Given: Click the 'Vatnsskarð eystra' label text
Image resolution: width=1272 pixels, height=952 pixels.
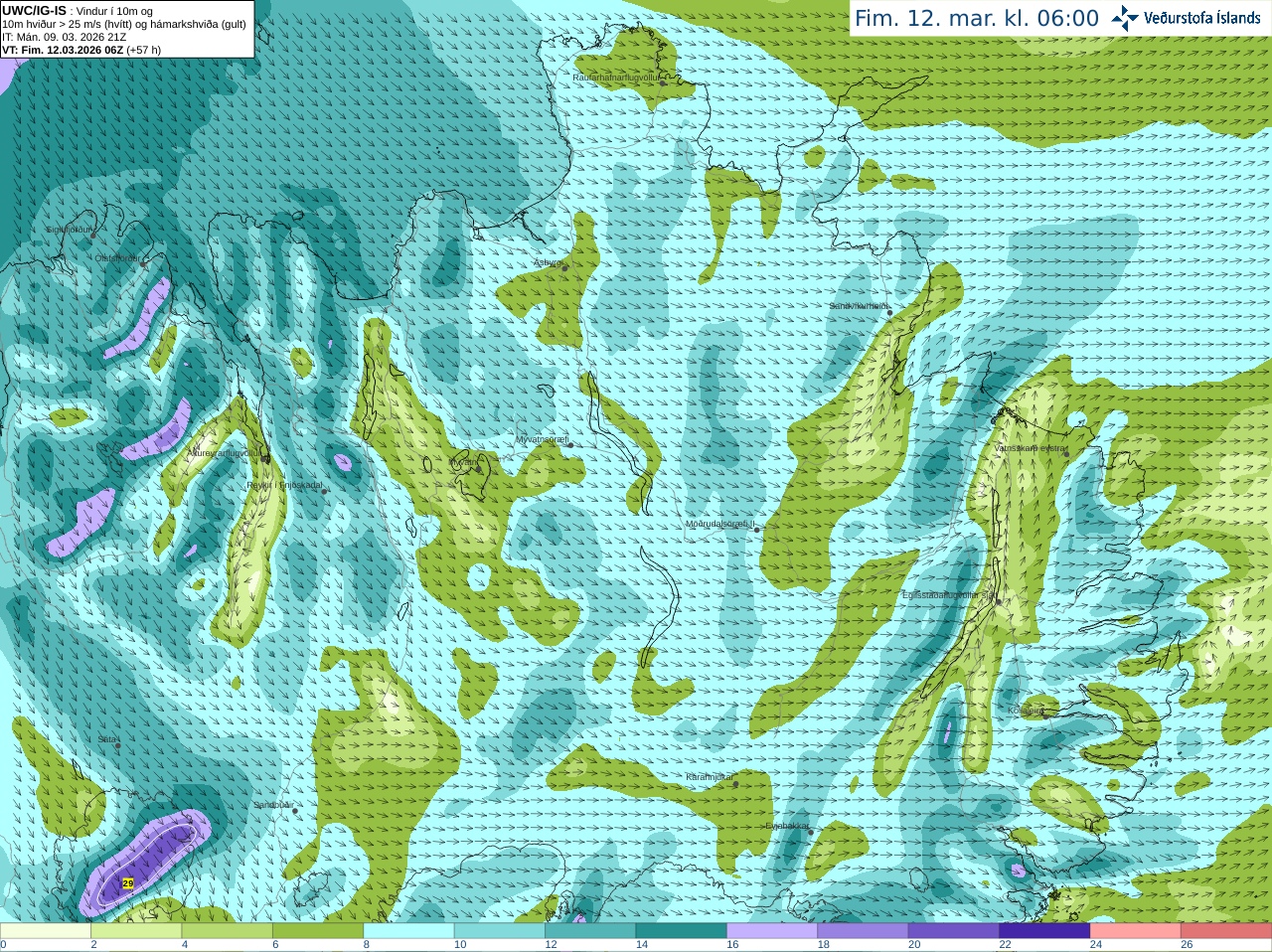Looking at the screenshot, I should (x=1030, y=448).
